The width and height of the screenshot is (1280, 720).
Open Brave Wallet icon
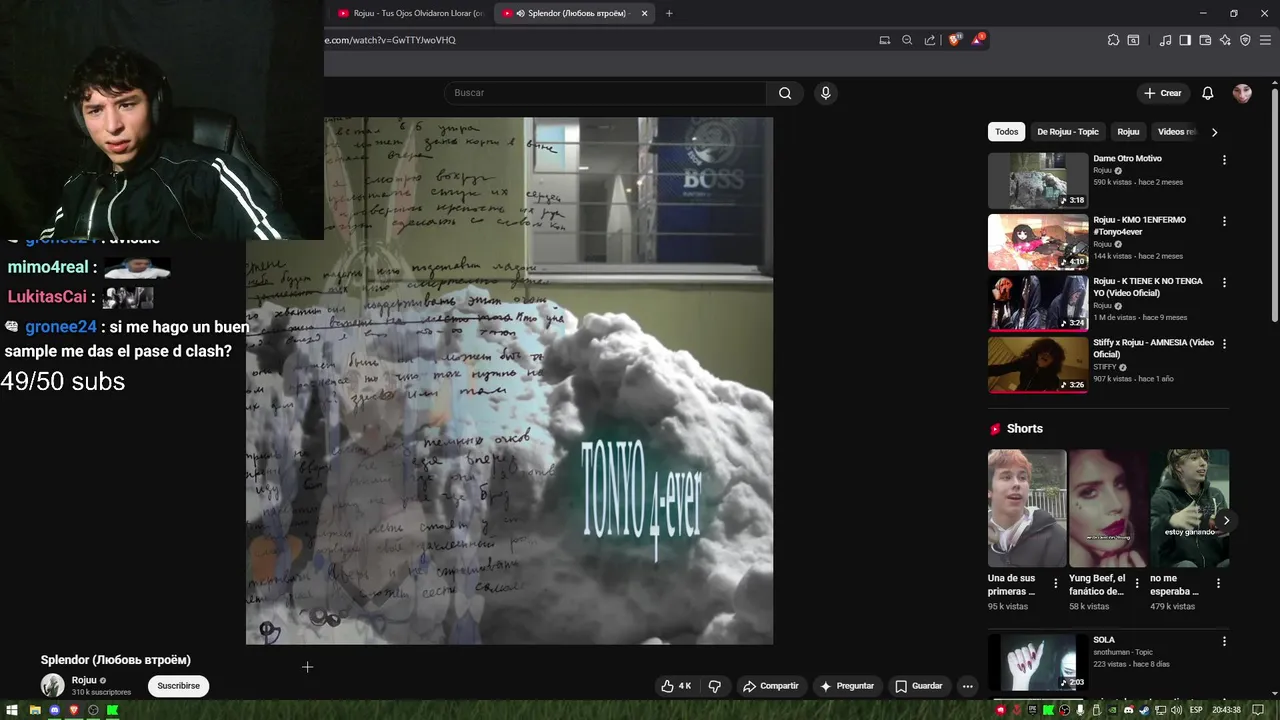click(x=1205, y=40)
